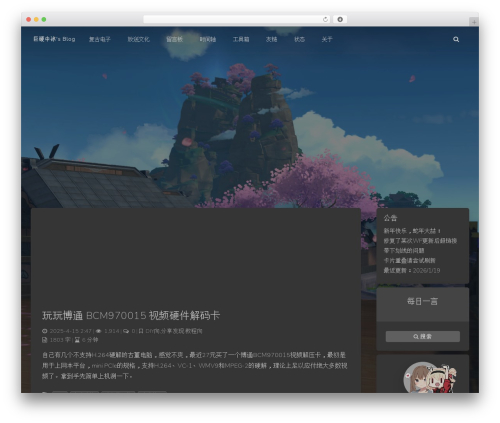This screenshot has width=500, height=423.
Task: Click the 1,914 view count
Action: click(112, 331)
